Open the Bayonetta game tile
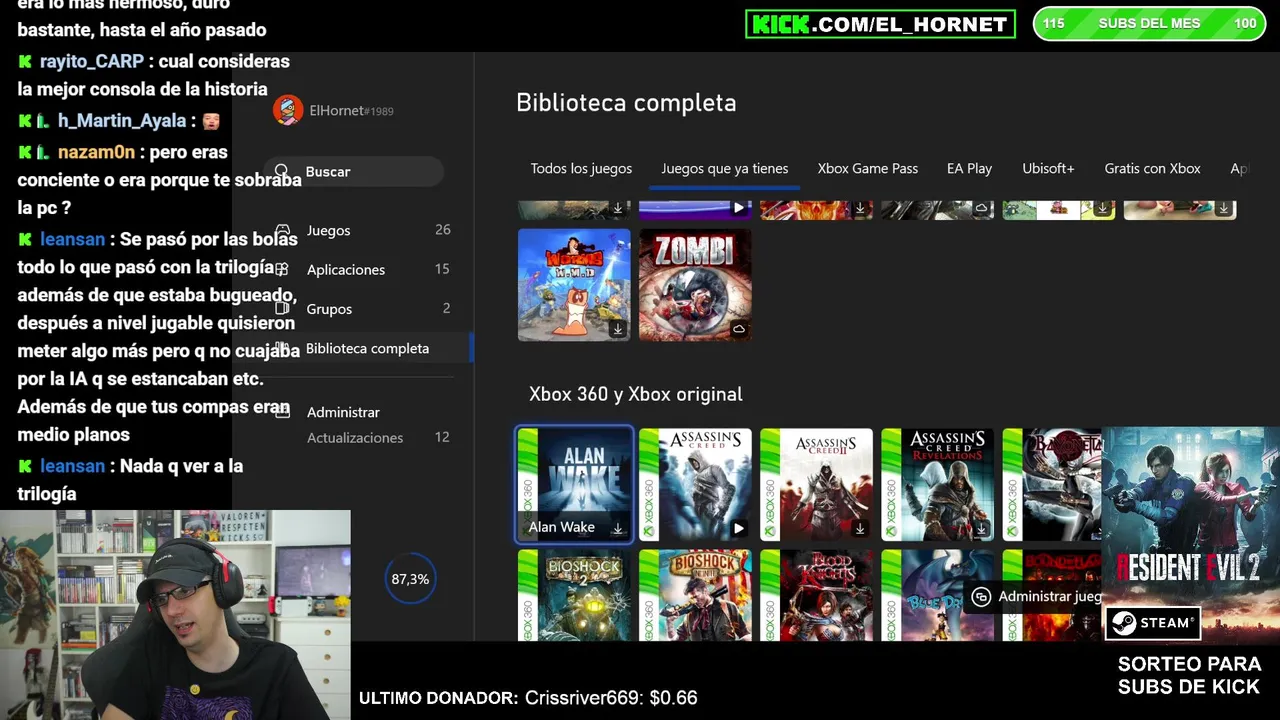This screenshot has width=1280, height=720. pos(1052,485)
